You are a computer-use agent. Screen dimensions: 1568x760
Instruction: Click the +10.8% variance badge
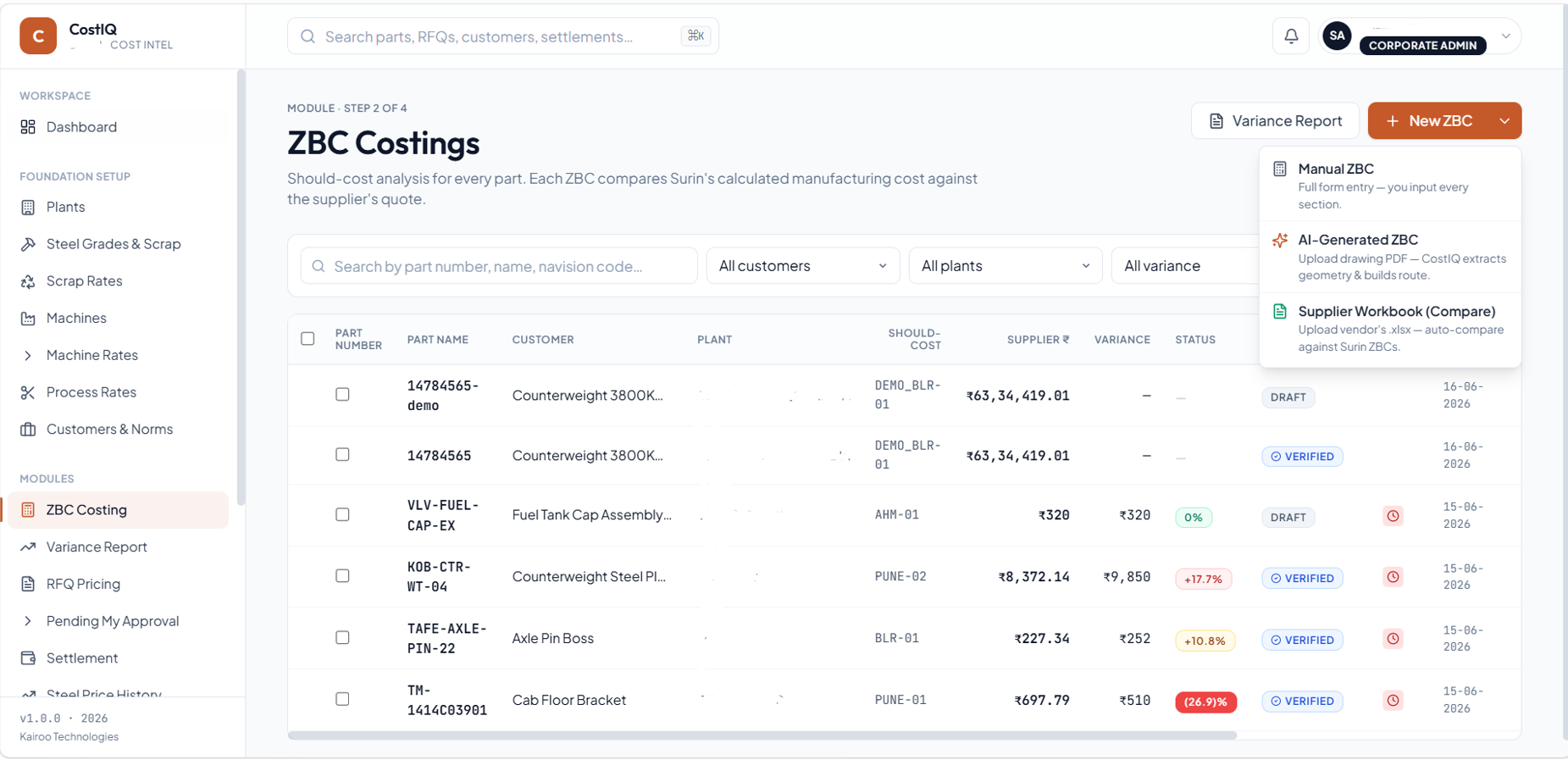[1205, 641]
